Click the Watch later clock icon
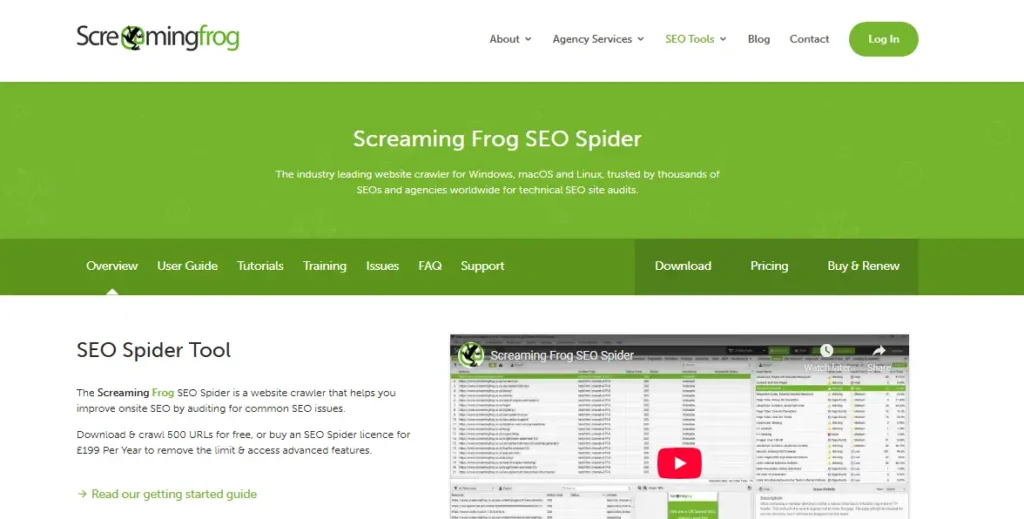 coord(827,351)
